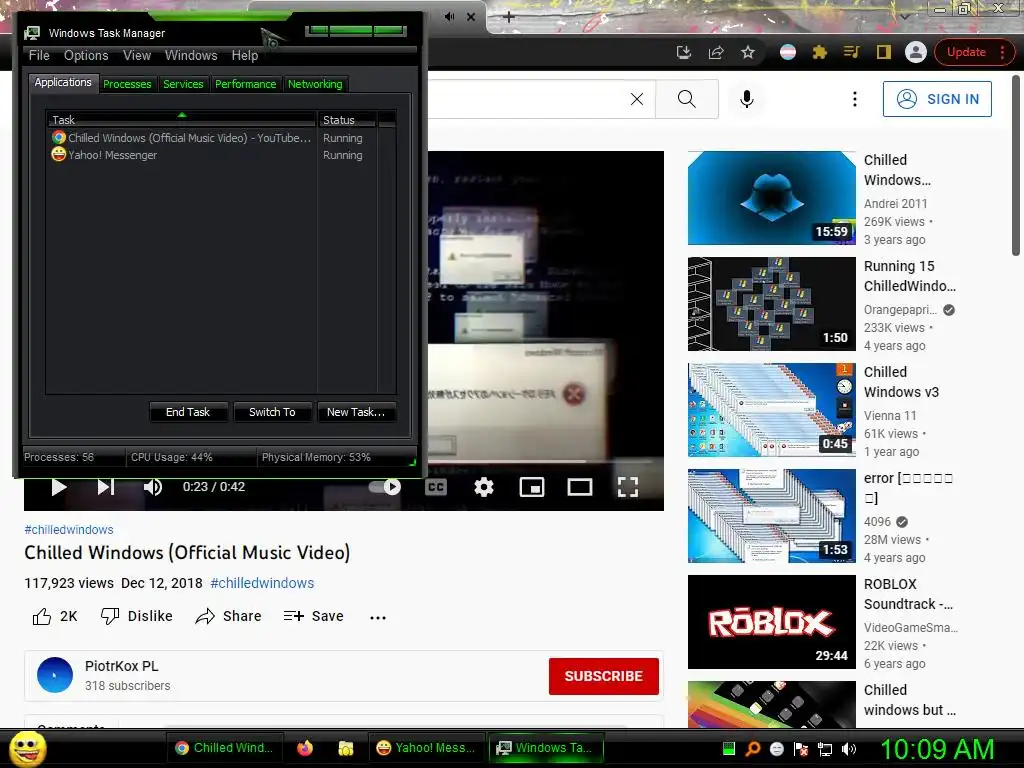The width and height of the screenshot is (1024, 768).
Task: Switch to the Services tab
Action: [x=183, y=84]
